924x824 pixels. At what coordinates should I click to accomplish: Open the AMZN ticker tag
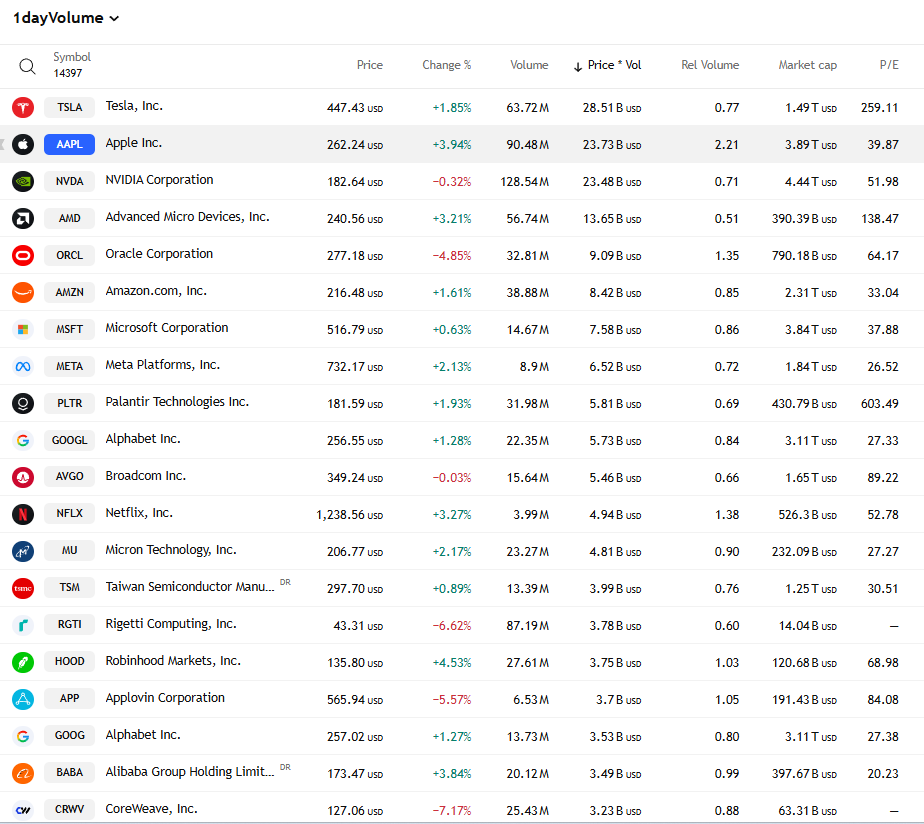click(x=70, y=292)
